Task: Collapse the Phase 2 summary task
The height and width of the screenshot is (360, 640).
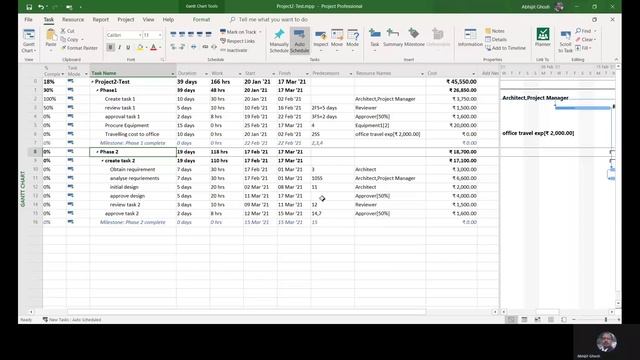Action: 97,152
